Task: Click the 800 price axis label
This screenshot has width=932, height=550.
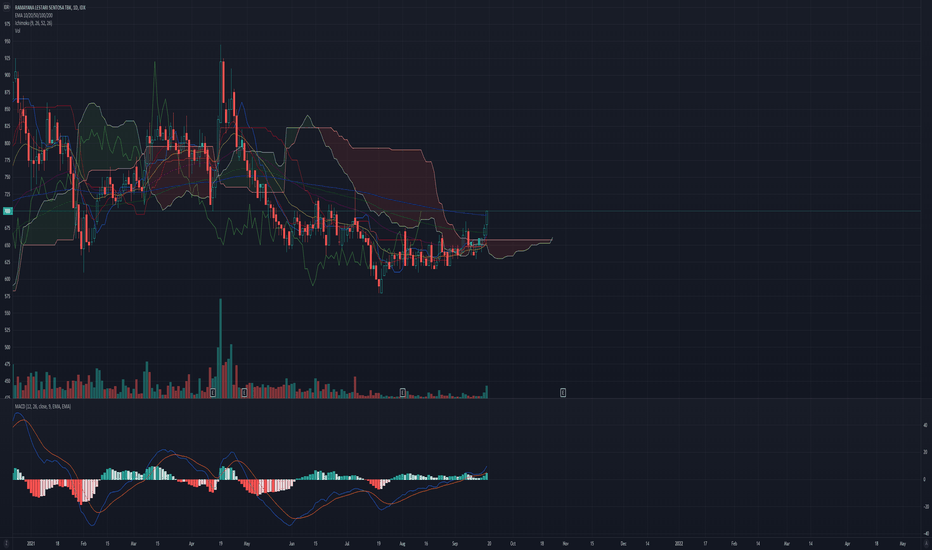Action: click(7, 143)
